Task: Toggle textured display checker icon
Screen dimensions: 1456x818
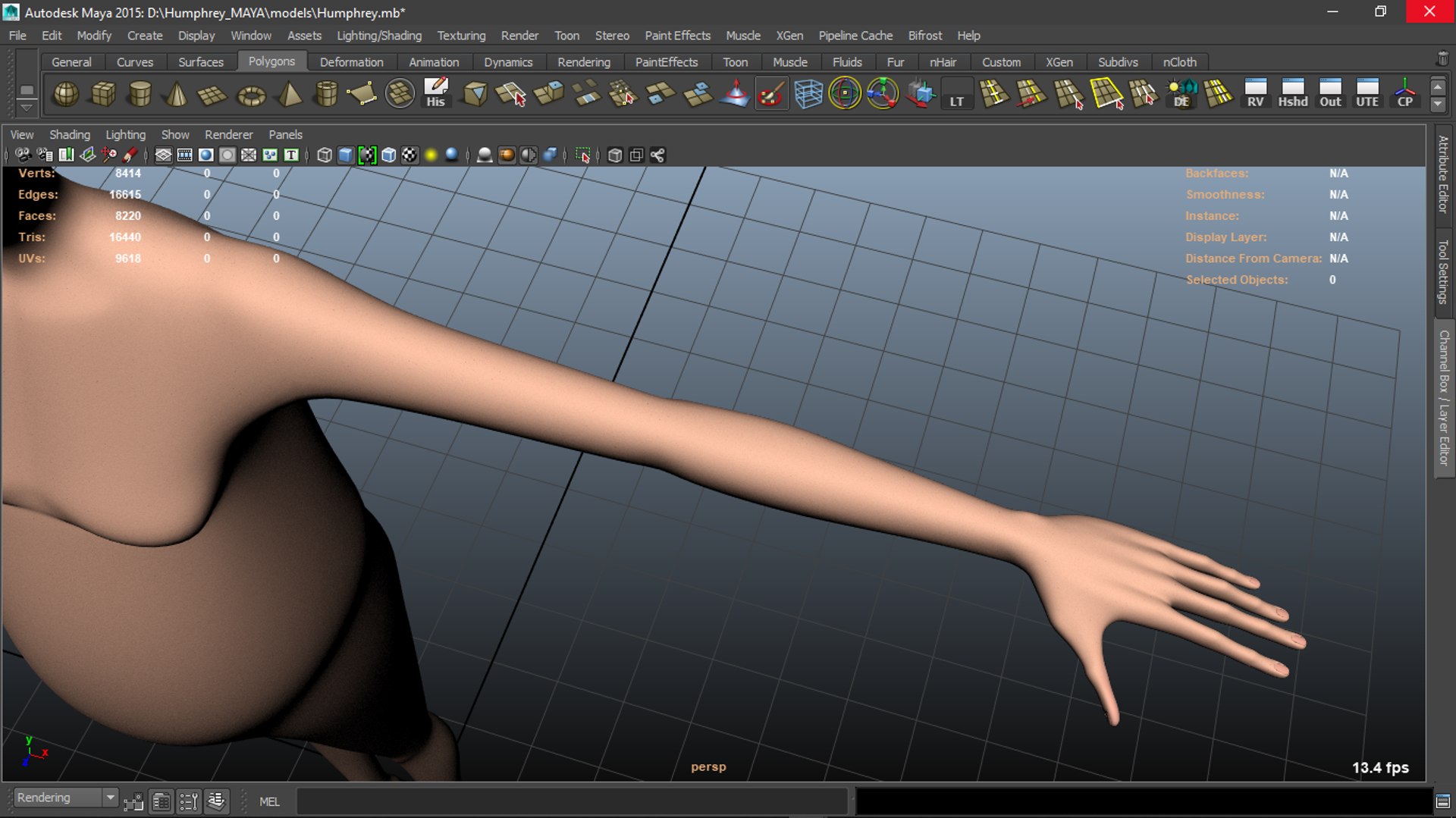Action: click(x=409, y=155)
